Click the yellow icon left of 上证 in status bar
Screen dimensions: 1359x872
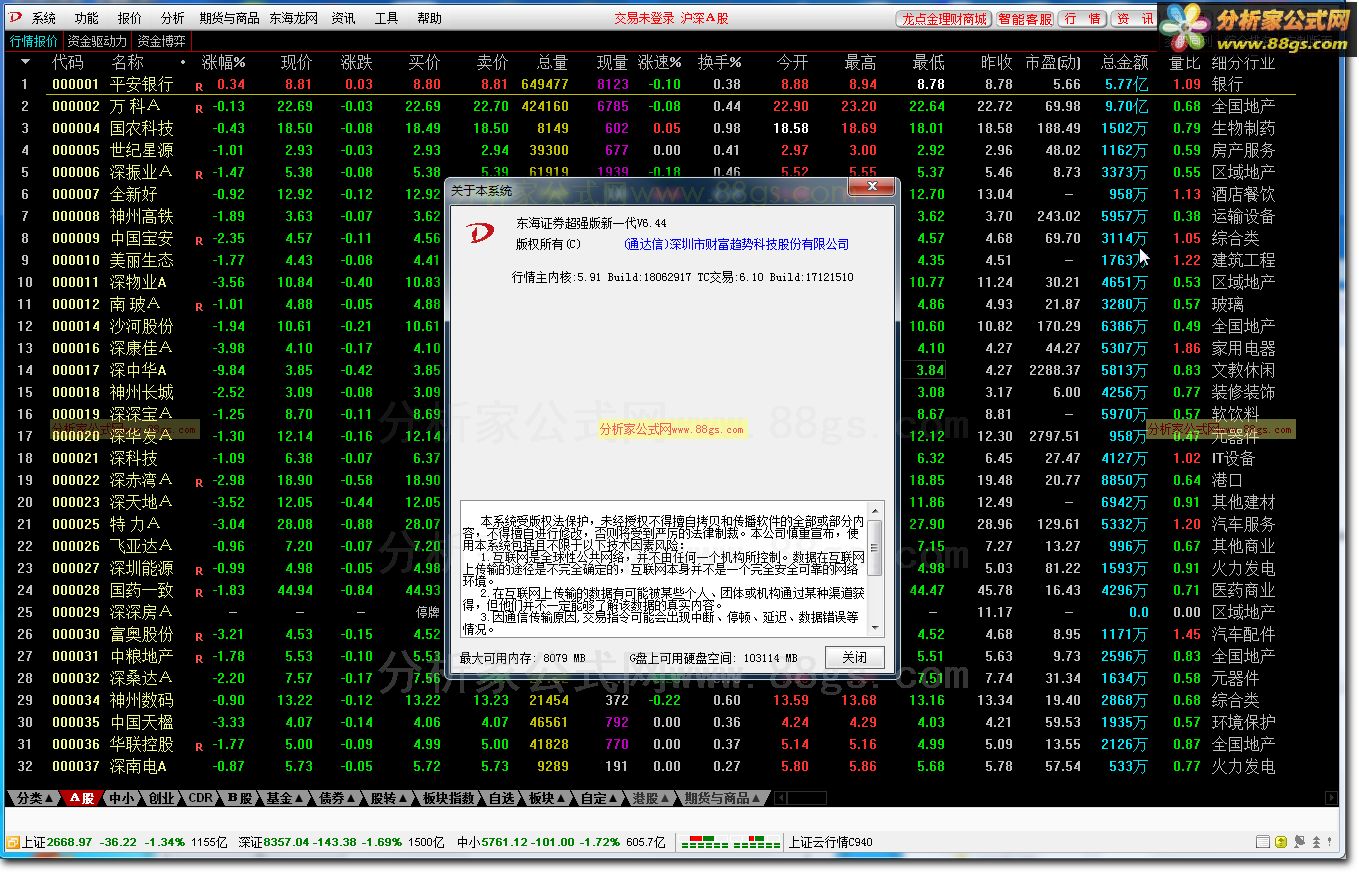[x=13, y=842]
